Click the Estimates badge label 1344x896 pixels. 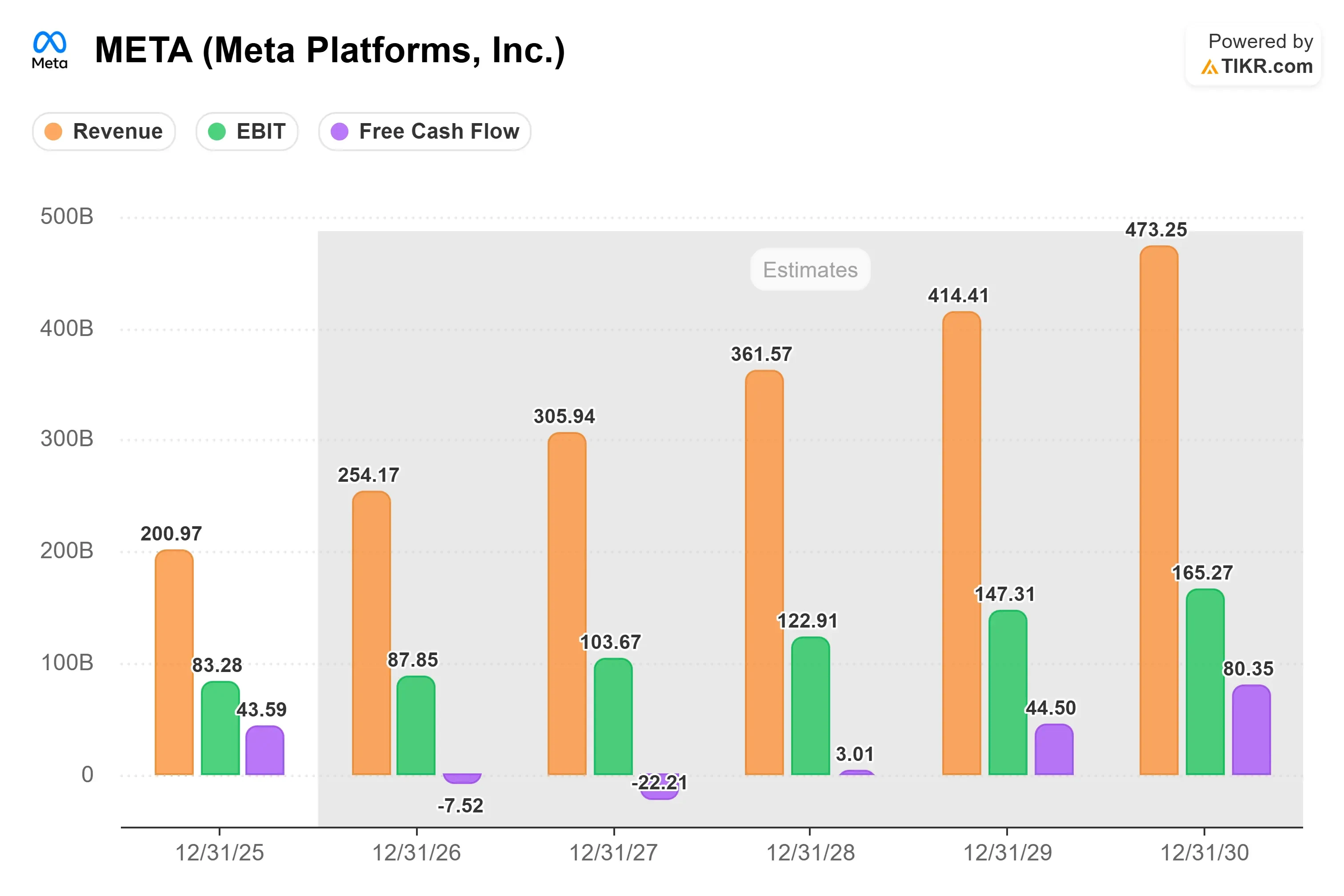click(x=810, y=269)
